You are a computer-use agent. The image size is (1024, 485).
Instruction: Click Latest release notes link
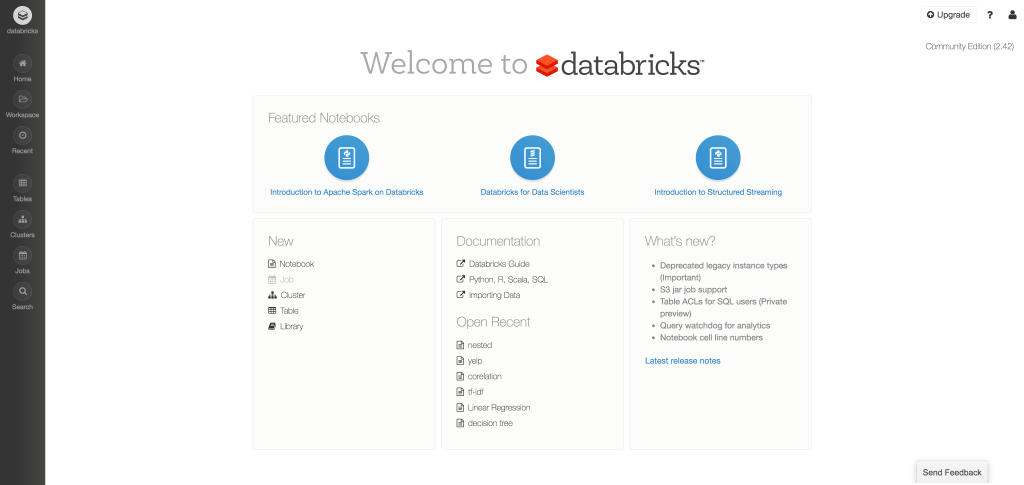pos(682,360)
